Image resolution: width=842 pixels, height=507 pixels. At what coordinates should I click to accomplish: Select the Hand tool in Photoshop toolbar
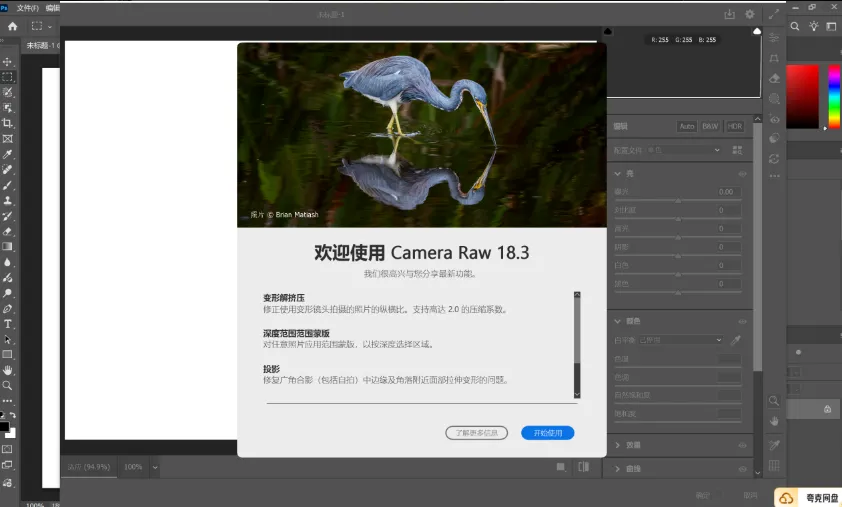[8, 370]
